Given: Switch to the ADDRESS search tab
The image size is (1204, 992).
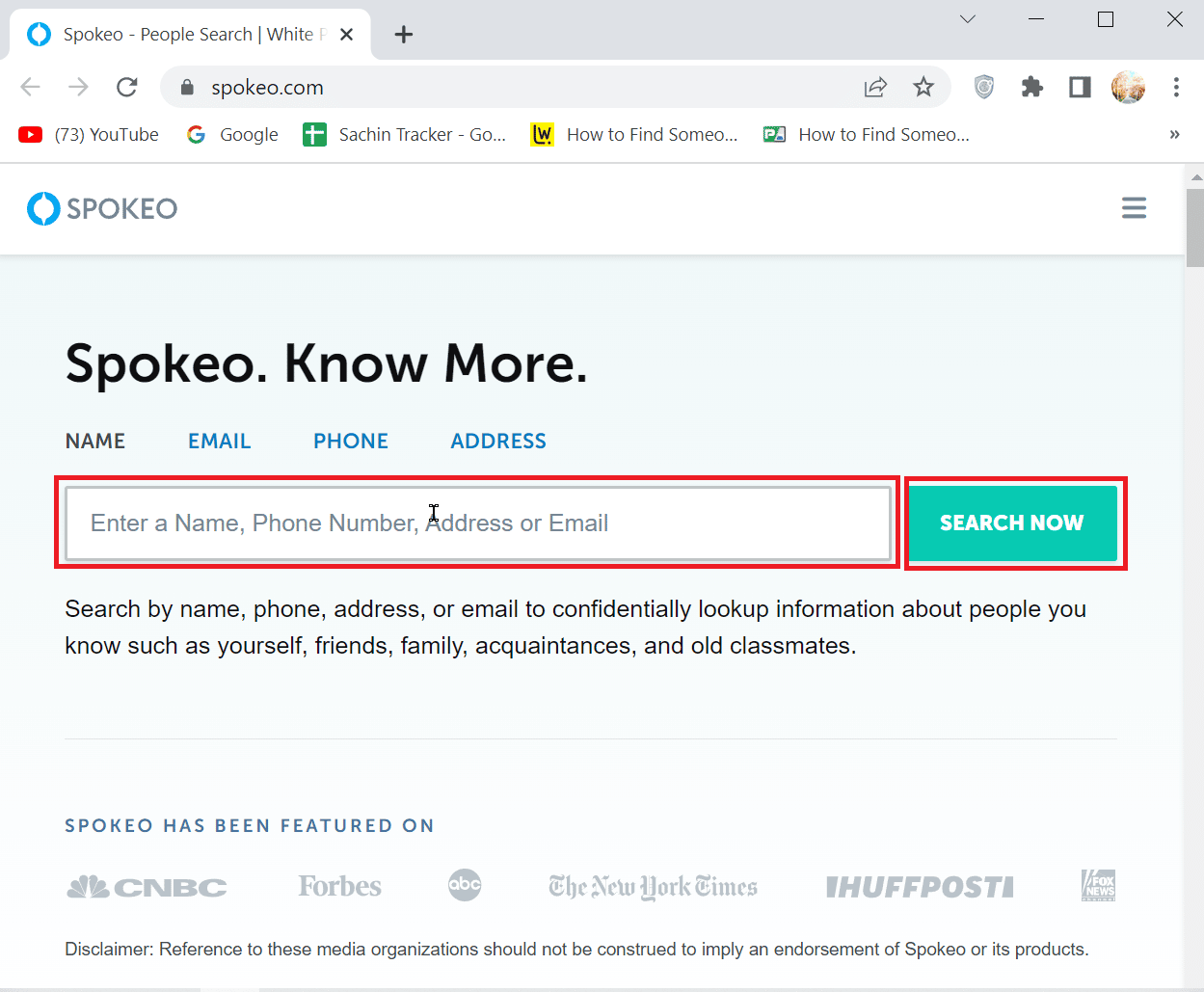Looking at the screenshot, I should (498, 442).
